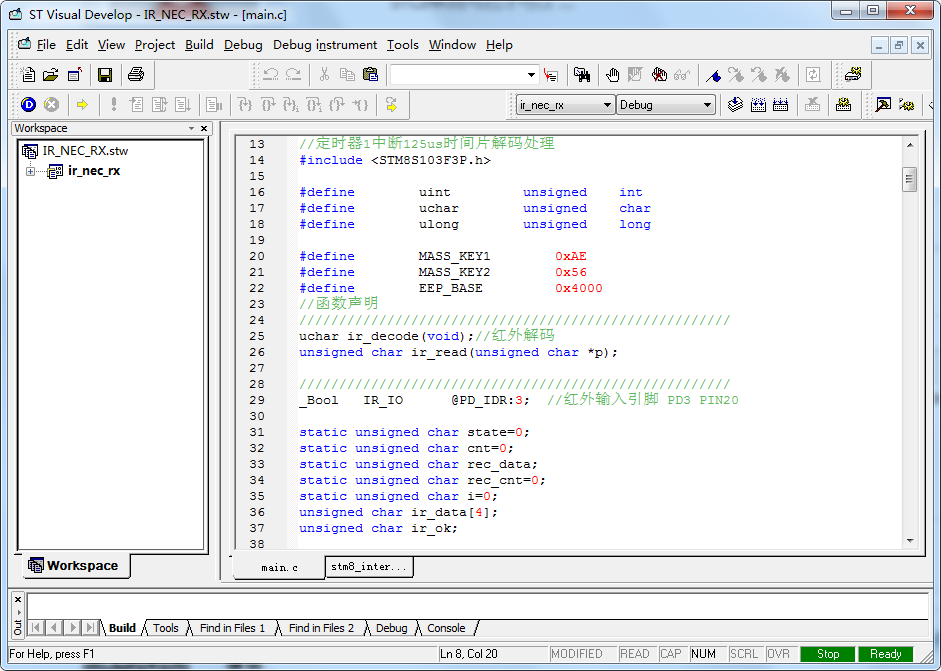Click the IR_NEC_RX.stw workspace icon
941x671 pixels.
[30, 151]
